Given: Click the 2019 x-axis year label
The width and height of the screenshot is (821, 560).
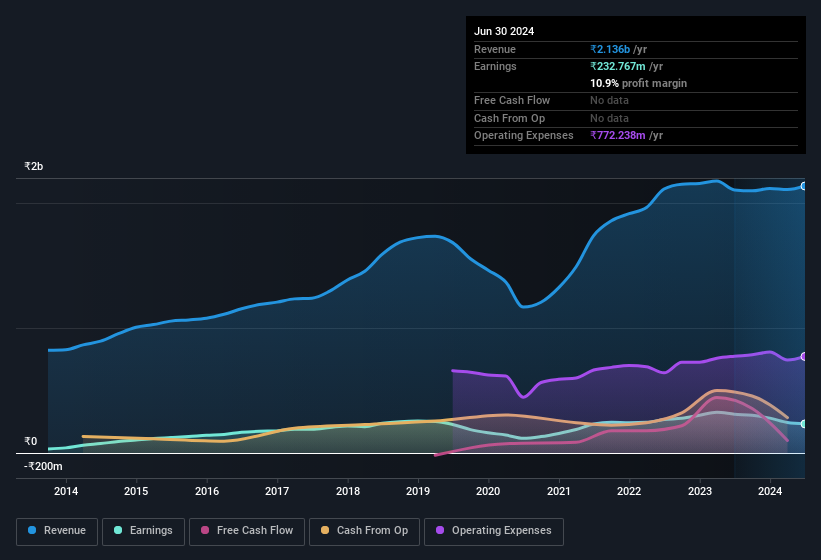Looking at the screenshot, I should 418,491.
